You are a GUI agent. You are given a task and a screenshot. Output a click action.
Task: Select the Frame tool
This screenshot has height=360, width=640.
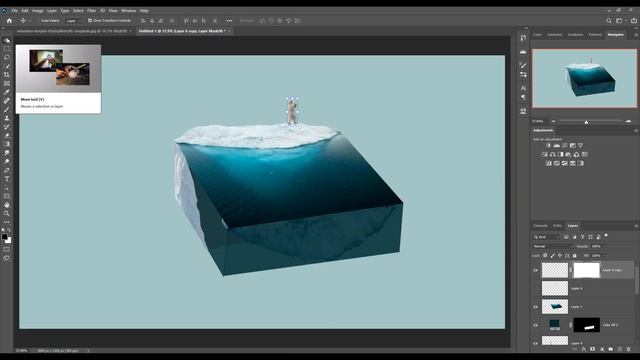point(7,83)
